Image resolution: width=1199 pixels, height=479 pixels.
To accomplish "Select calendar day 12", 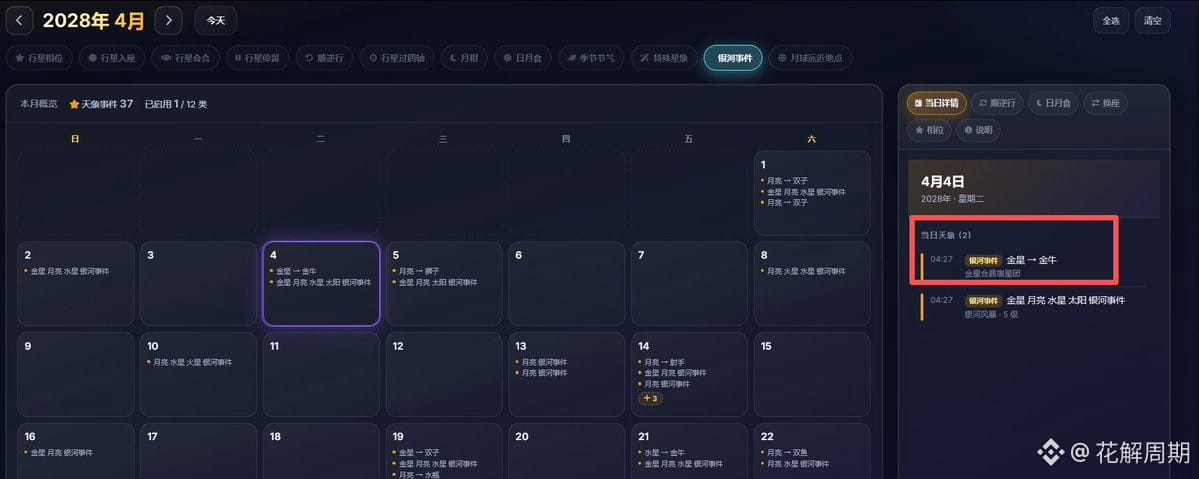I will coord(444,374).
